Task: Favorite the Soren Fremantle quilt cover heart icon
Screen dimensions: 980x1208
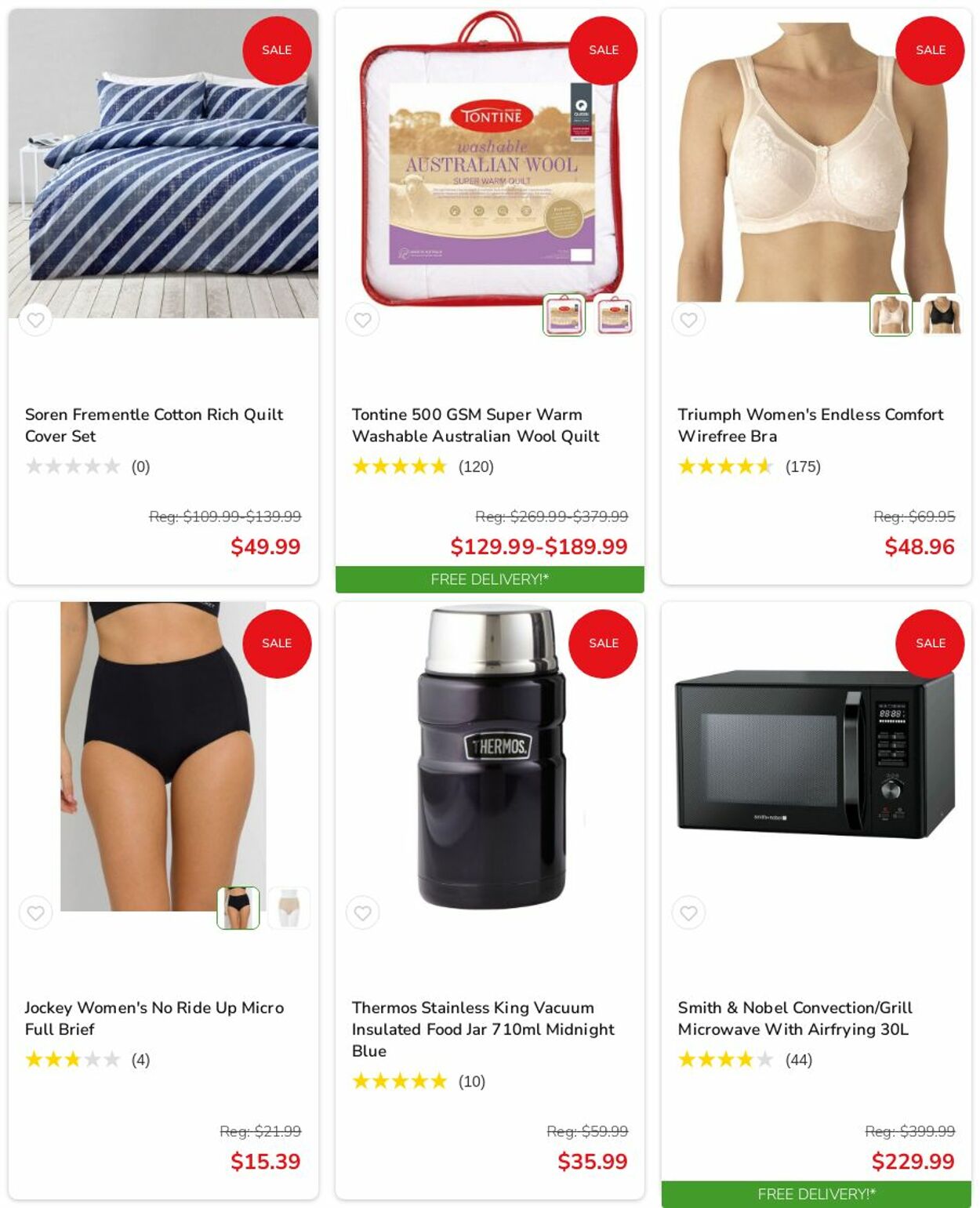Action: [35, 320]
